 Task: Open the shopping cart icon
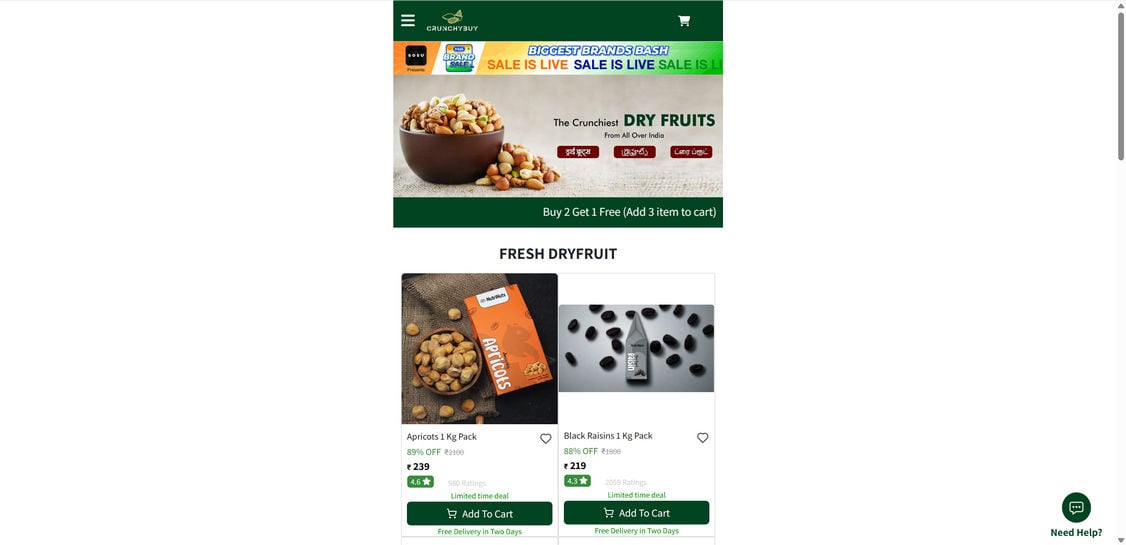[x=684, y=21]
